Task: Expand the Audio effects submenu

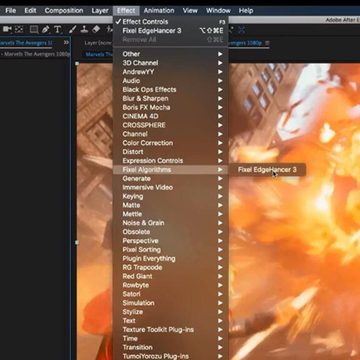Action: tap(170, 81)
